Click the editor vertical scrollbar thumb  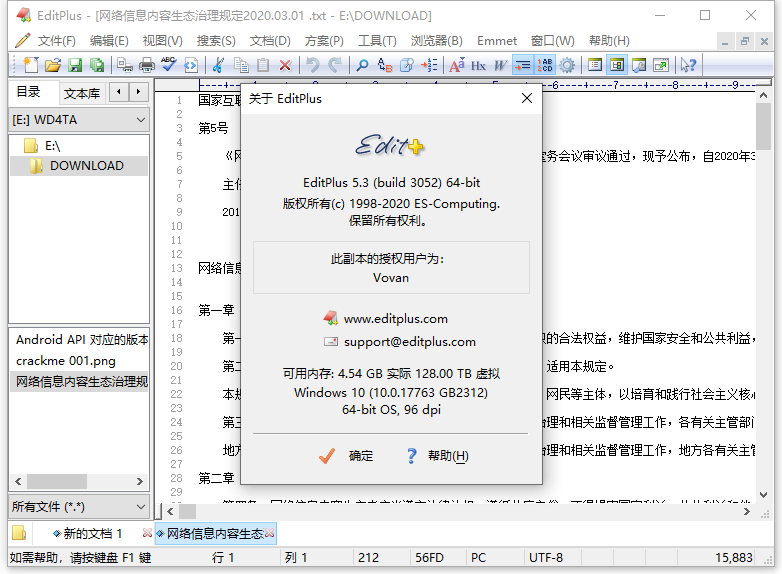pos(763,125)
